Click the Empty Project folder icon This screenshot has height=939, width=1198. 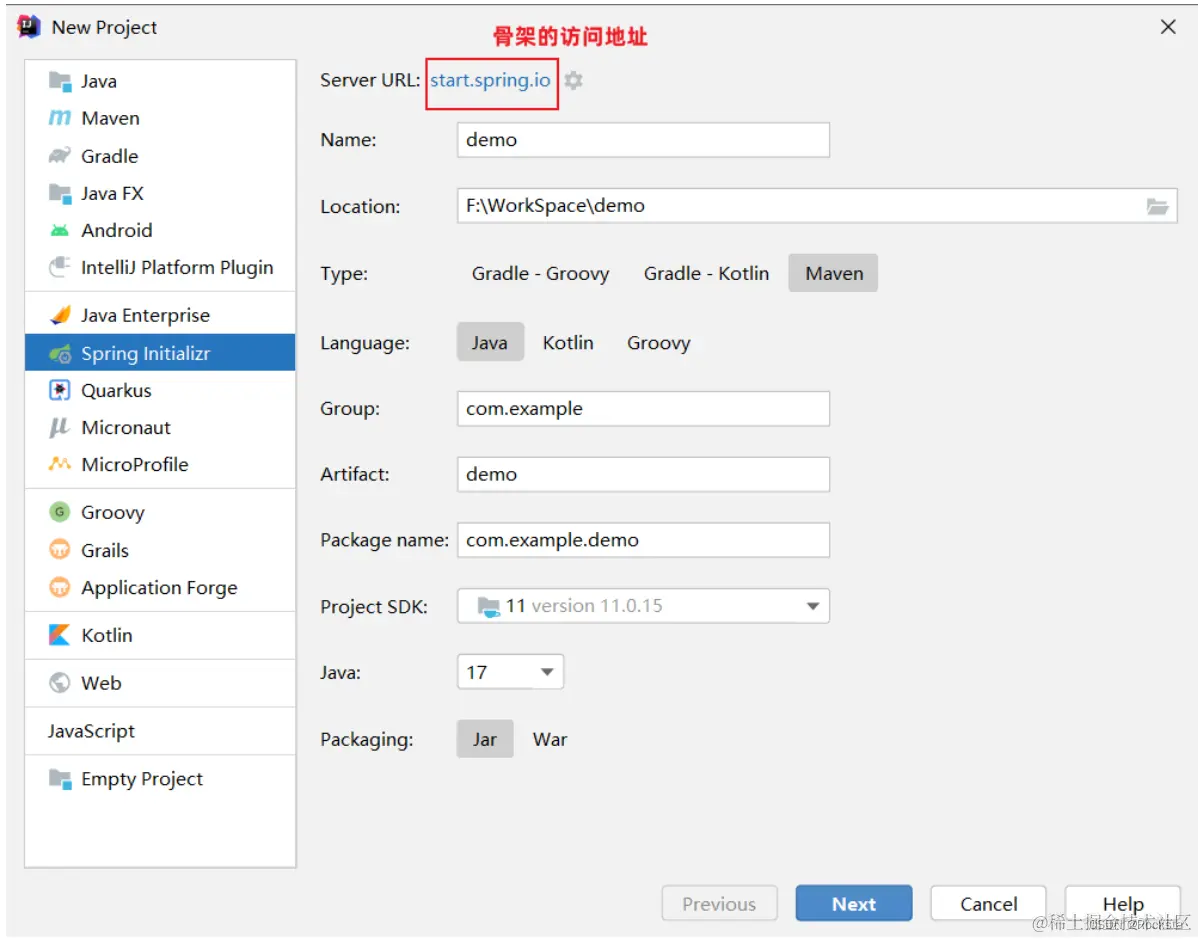(x=60, y=779)
